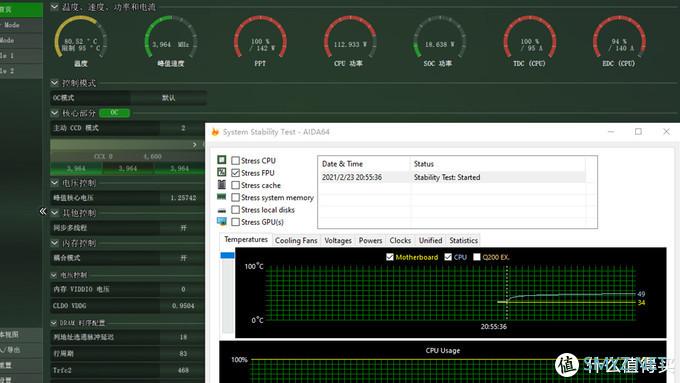
Task: Click the right arrow above CCX 0 cores
Action: (194, 144)
